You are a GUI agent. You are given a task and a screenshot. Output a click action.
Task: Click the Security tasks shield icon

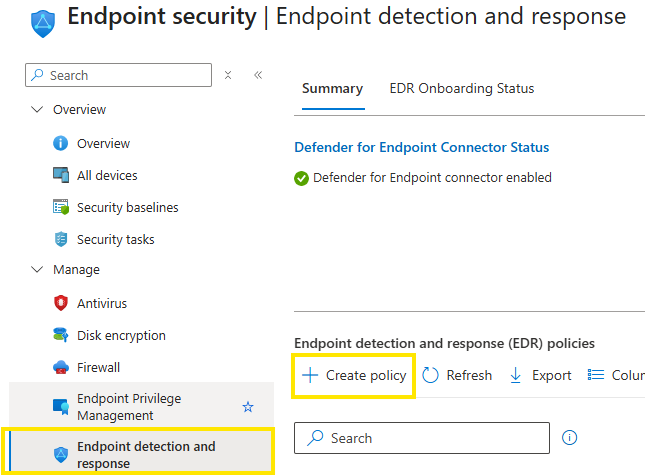(61, 240)
